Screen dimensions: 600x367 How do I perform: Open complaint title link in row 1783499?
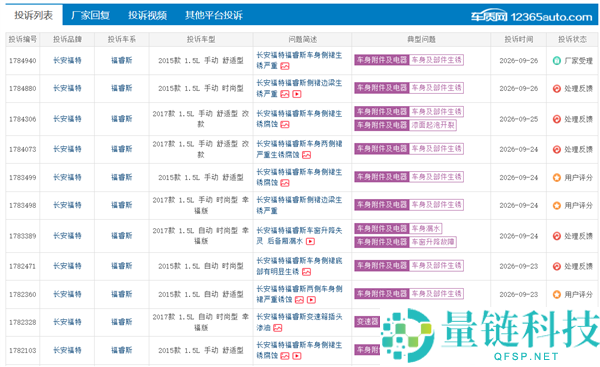299,178
